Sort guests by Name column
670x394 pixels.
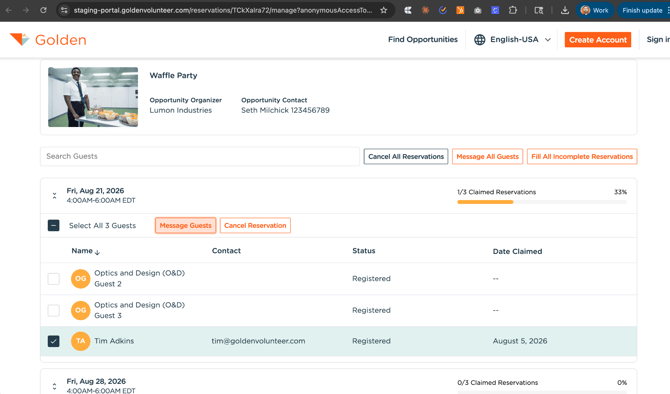coord(85,251)
